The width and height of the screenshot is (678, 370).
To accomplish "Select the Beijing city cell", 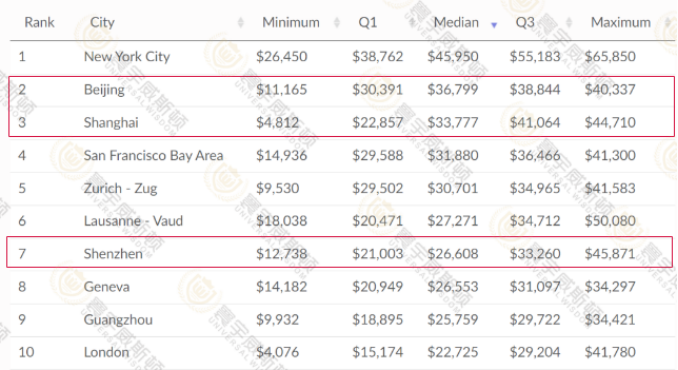I will pyautogui.click(x=104, y=89).
